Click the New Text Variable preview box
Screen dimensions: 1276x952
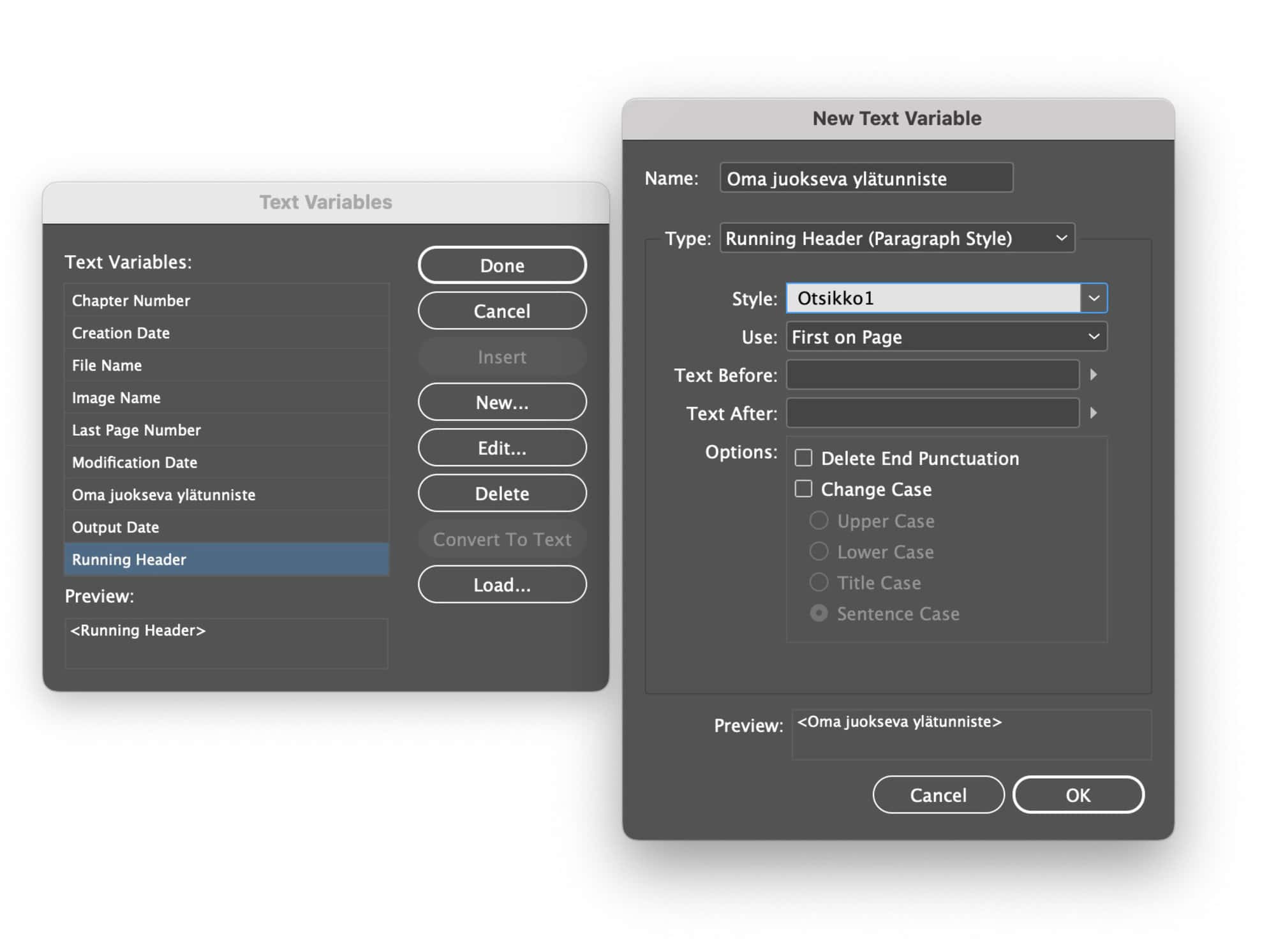(x=972, y=734)
